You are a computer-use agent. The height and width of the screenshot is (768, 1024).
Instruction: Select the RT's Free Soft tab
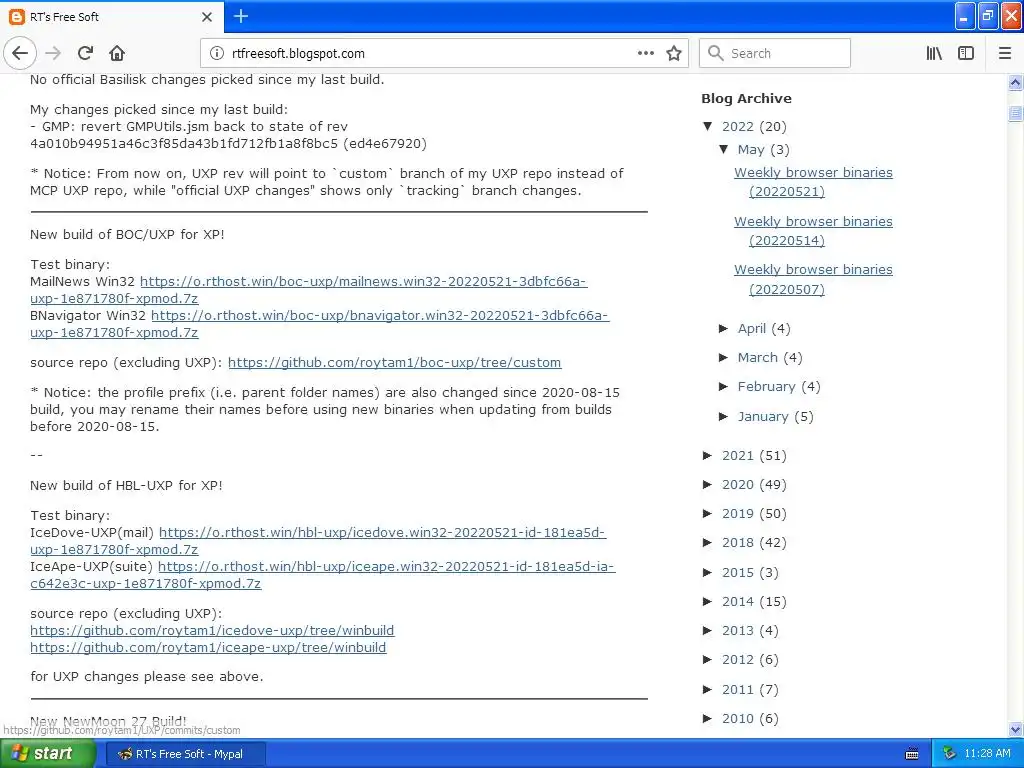[112, 17]
